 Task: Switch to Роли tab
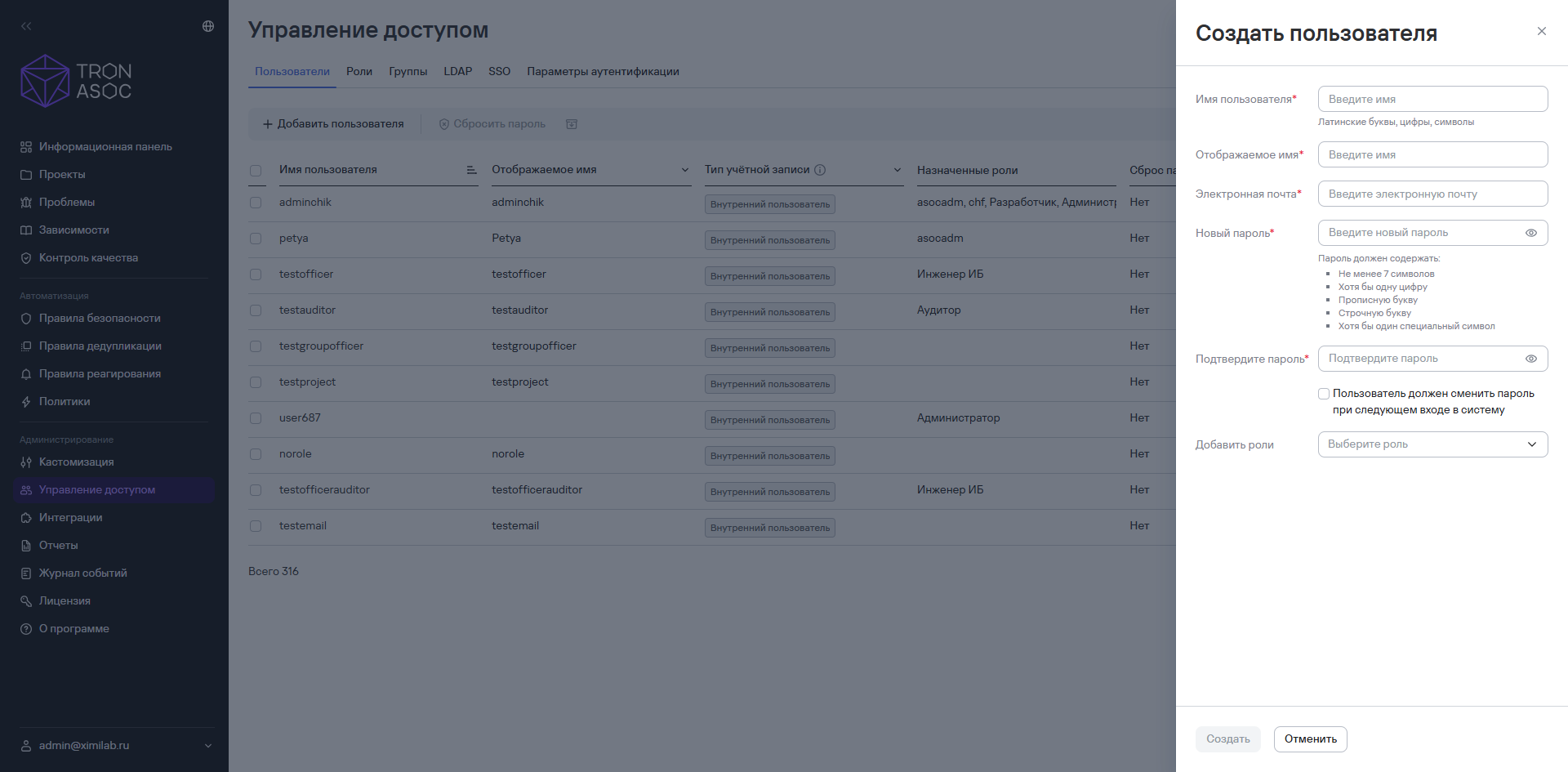359,72
